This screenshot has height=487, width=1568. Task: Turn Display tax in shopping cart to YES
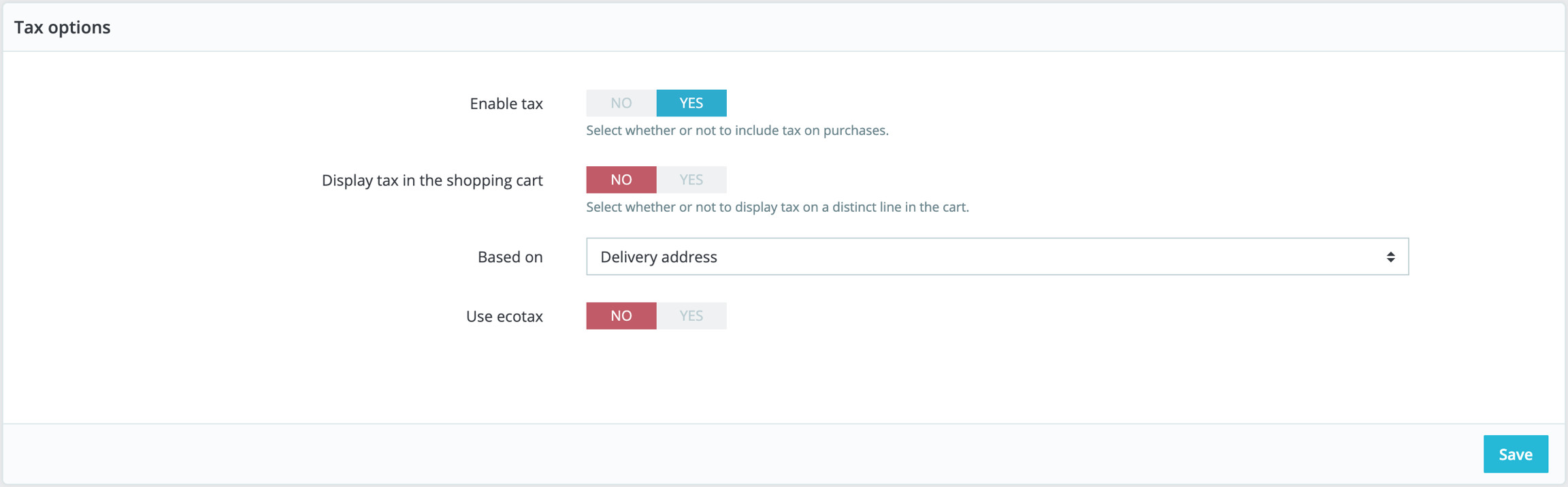tap(691, 180)
